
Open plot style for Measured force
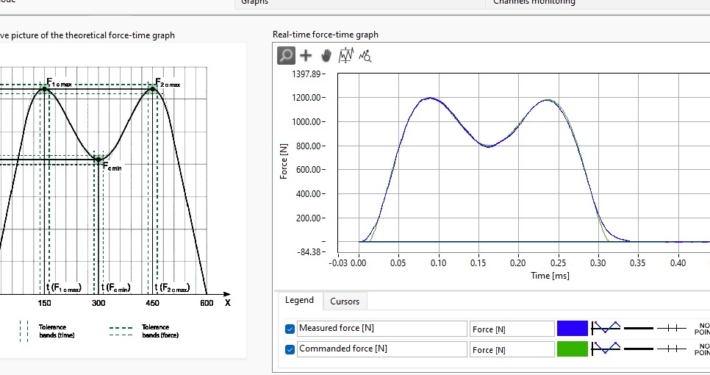pyautogui.click(x=606, y=327)
